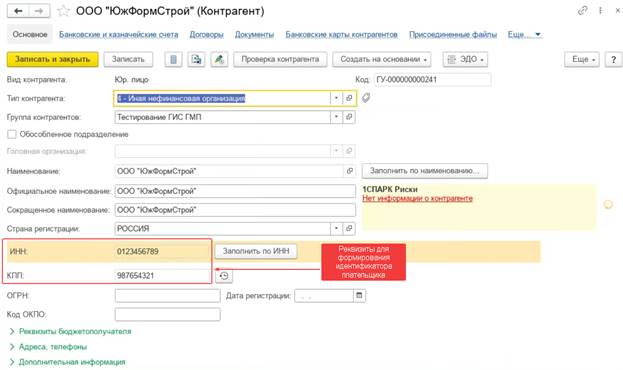Open the Группа контрагентов dropdown arrow
The image size is (623, 370).
click(x=336, y=117)
